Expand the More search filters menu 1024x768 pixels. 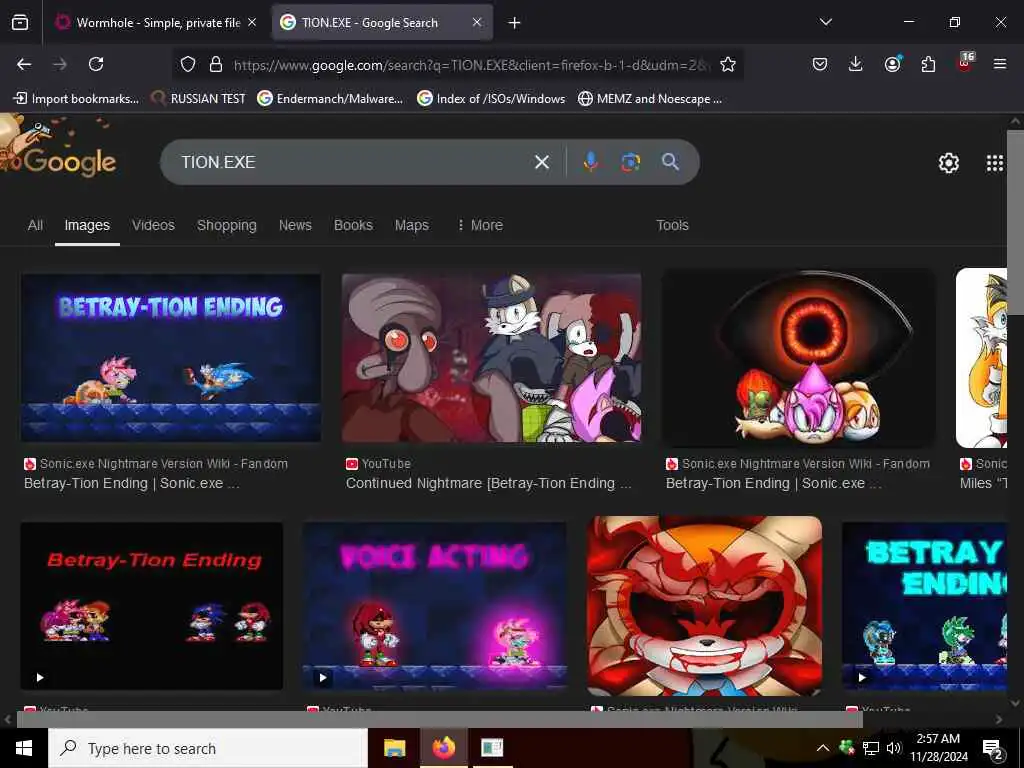480,225
